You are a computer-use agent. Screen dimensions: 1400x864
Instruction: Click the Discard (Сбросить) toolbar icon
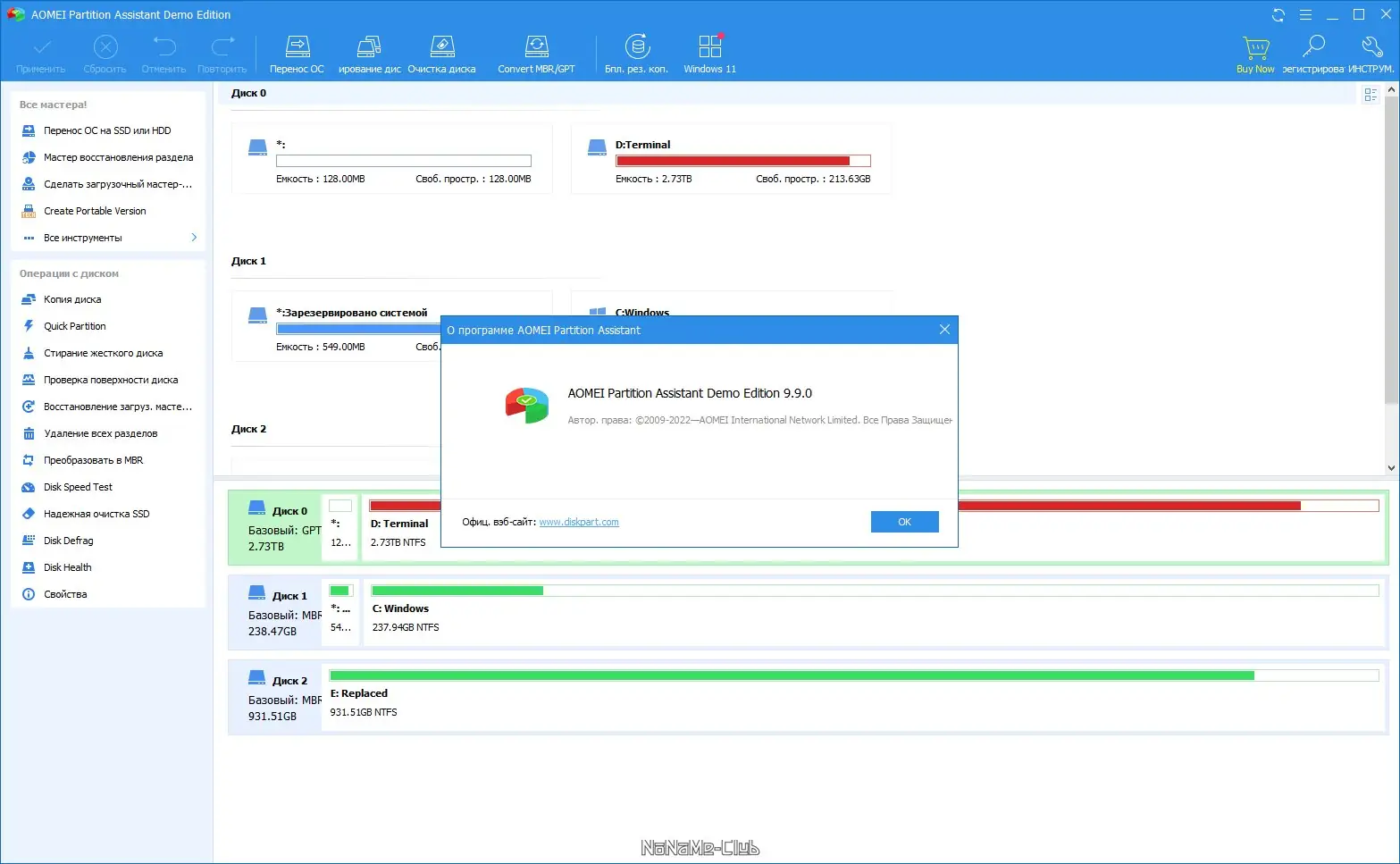[x=105, y=47]
